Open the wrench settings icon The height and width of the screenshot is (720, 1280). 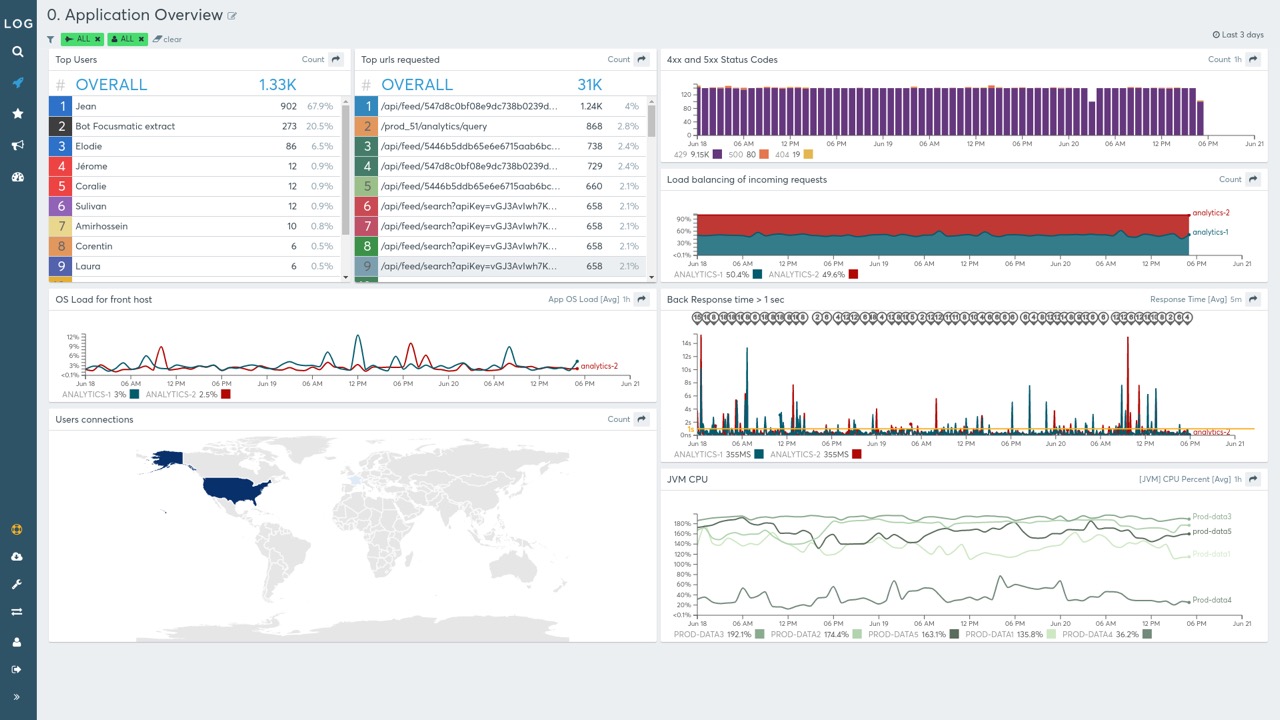point(17,584)
